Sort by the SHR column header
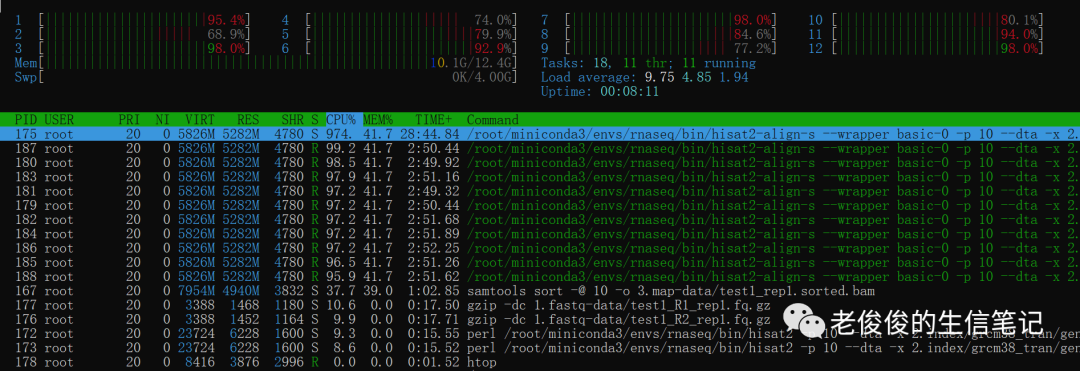This screenshot has height=371, width=1080. pos(292,119)
